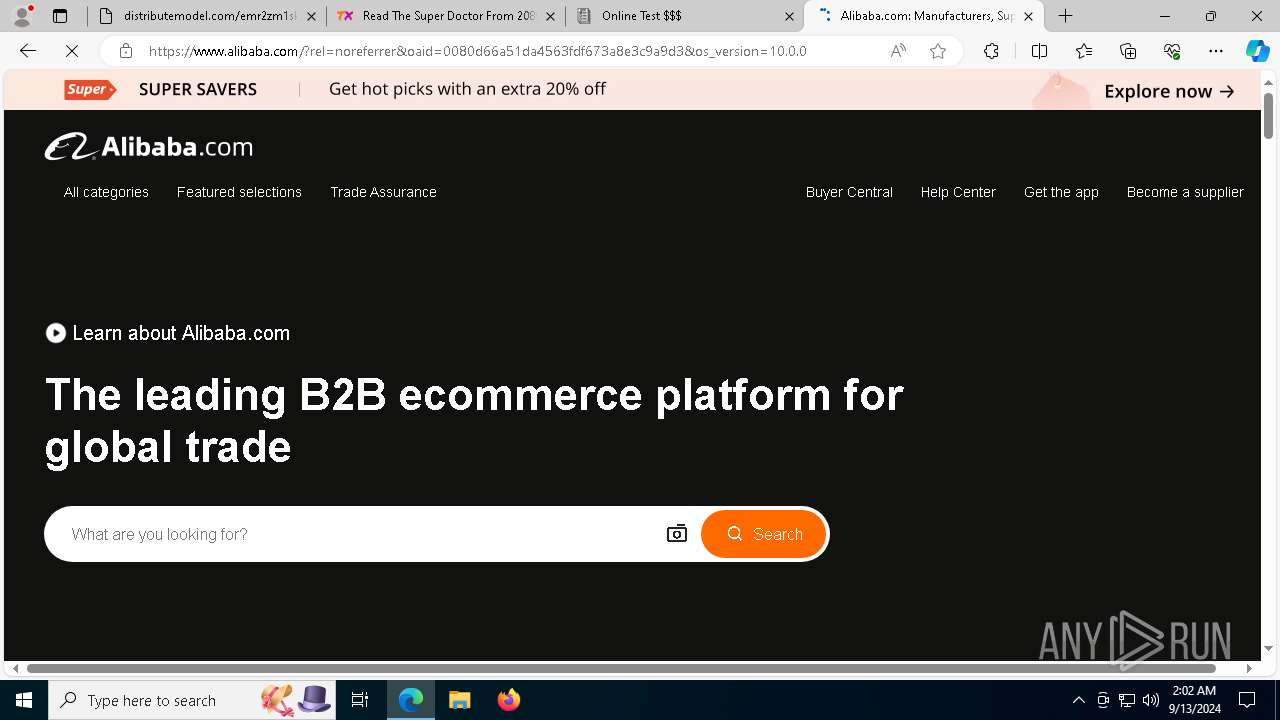Open the Get the app link
1280x720 pixels.
point(1061,192)
